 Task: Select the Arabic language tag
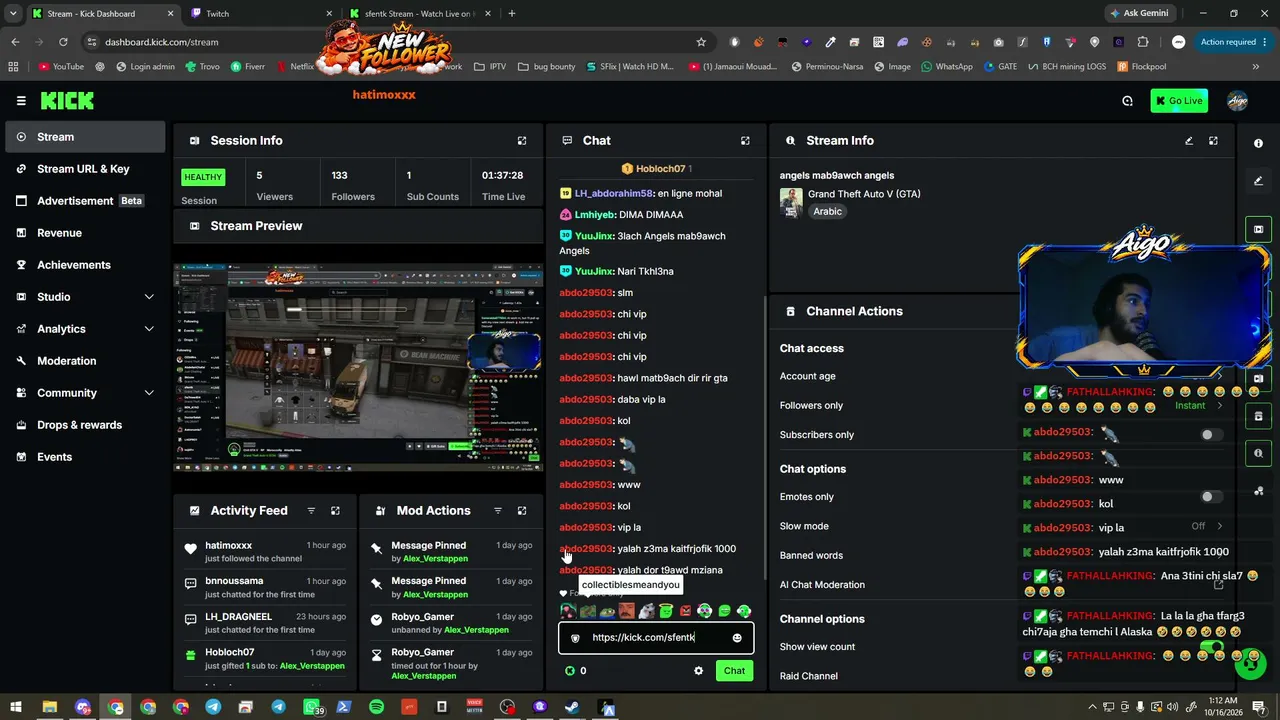click(828, 212)
